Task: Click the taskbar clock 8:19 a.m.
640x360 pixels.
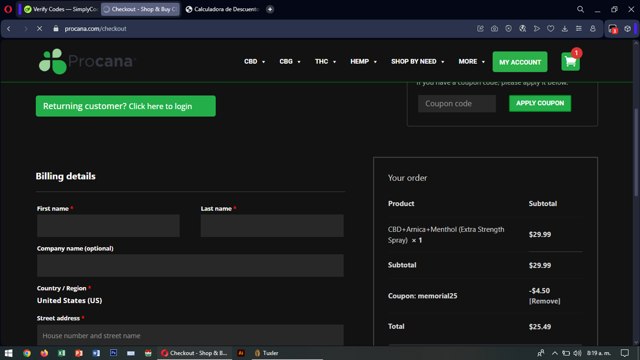Action: tap(598, 353)
